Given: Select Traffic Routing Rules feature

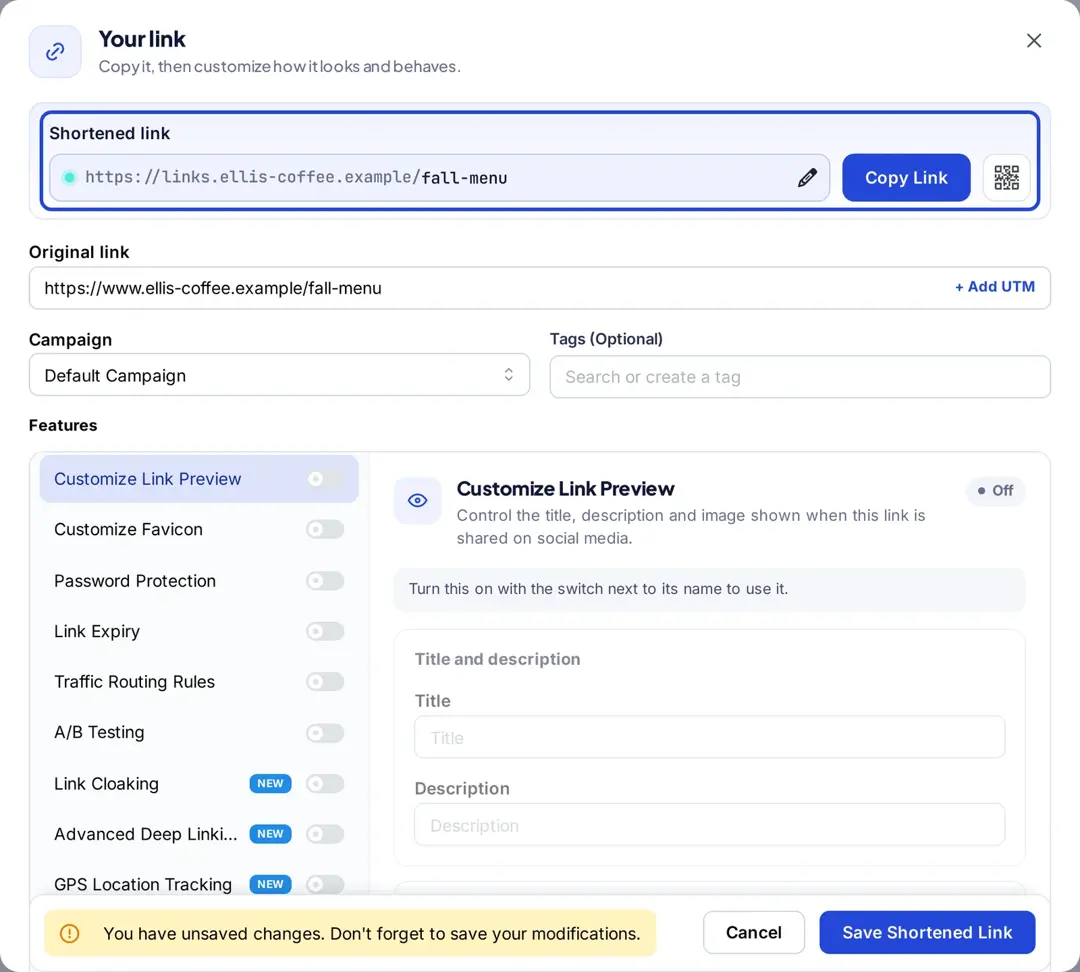Looking at the screenshot, I should coord(199,681).
